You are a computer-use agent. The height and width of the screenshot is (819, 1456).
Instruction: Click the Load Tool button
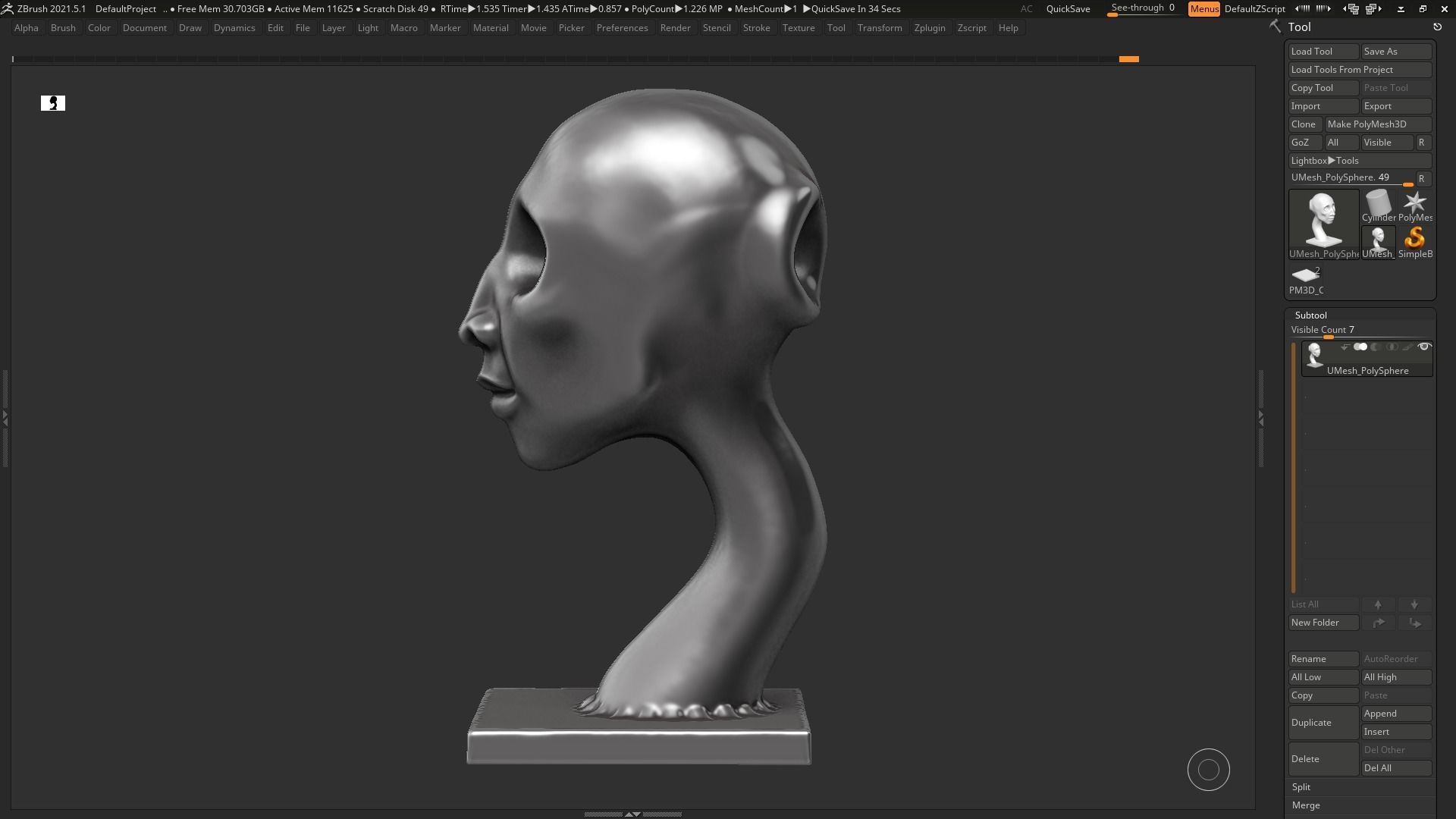[x=1323, y=52]
